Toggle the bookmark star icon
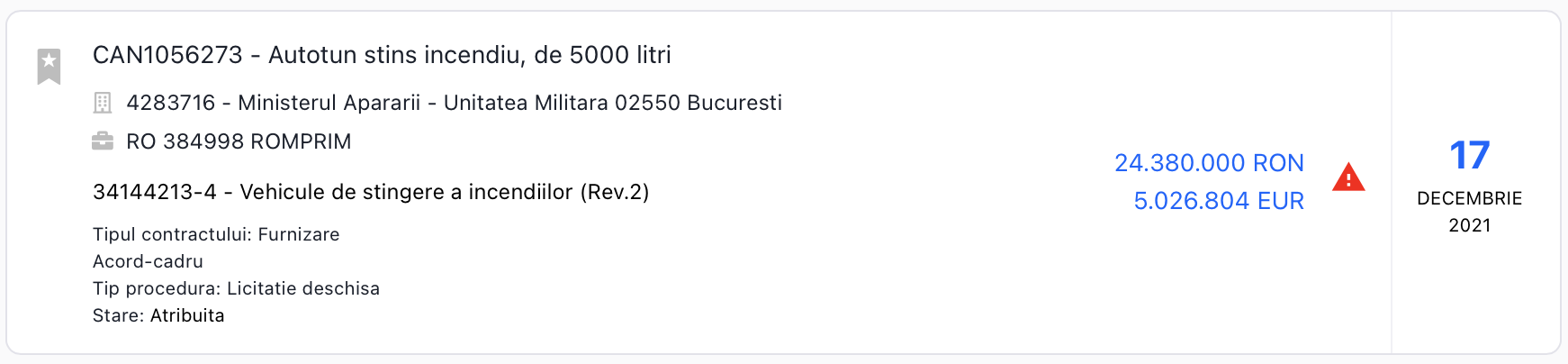 pos(49,66)
